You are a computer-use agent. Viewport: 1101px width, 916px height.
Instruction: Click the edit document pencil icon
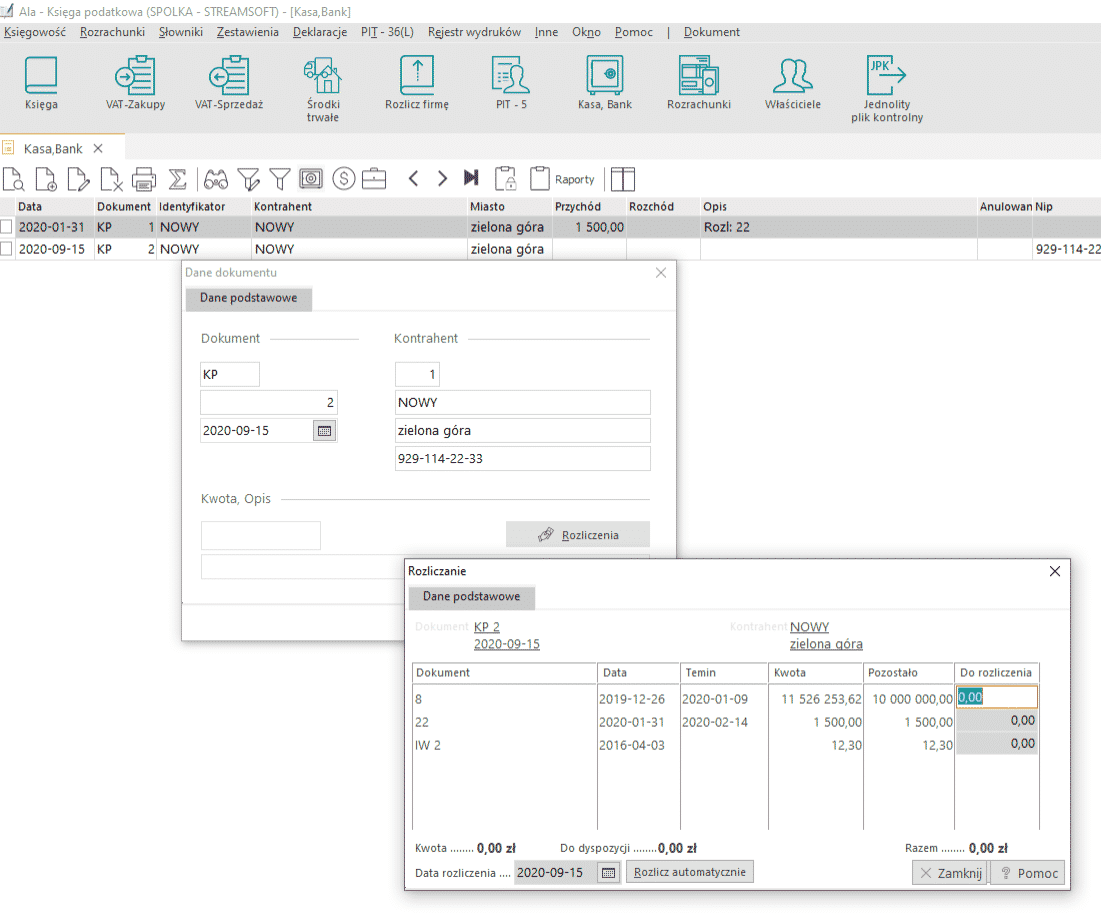click(x=79, y=179)
